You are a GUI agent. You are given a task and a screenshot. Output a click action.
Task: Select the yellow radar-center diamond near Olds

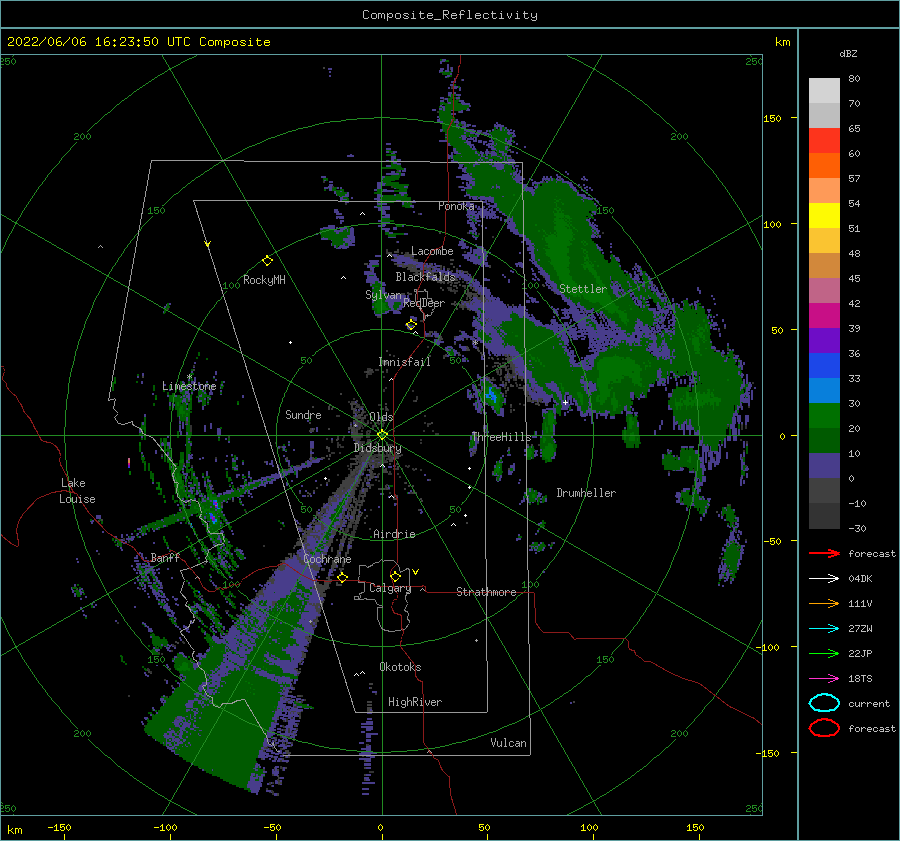(382, 435)
